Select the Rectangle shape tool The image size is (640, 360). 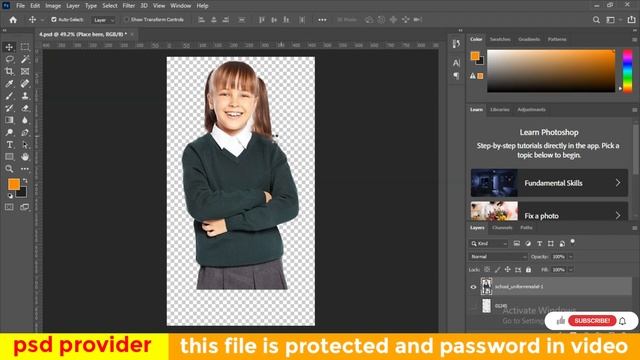coord(9,157)
